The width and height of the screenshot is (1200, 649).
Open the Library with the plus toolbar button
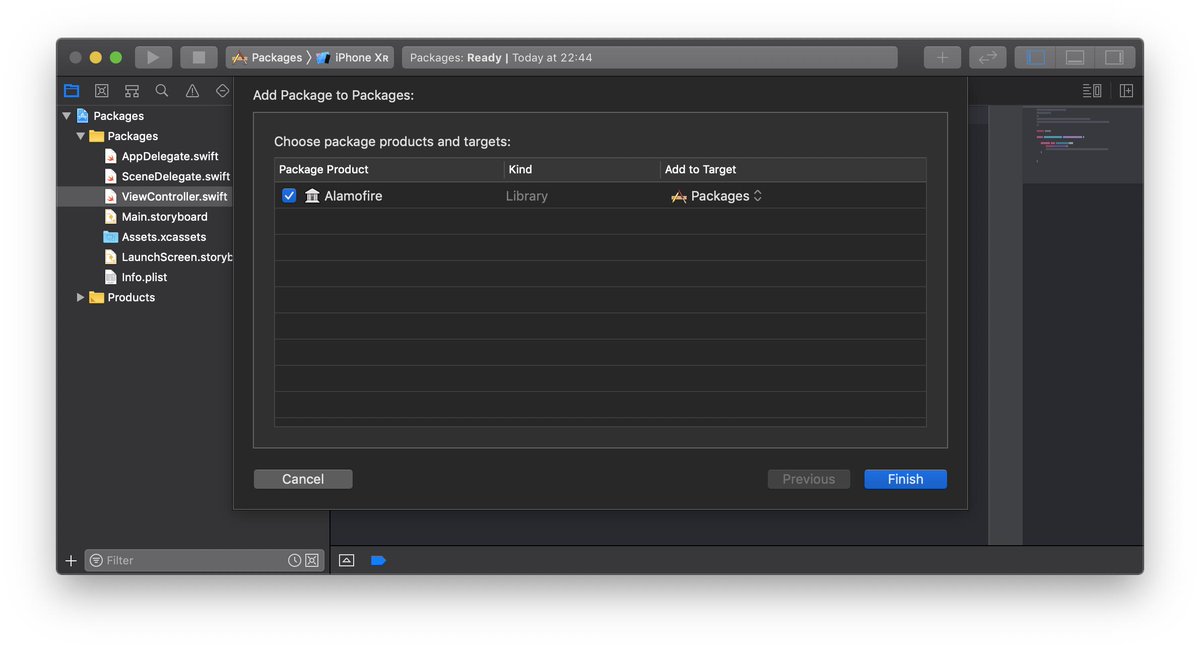click(942, 58)
